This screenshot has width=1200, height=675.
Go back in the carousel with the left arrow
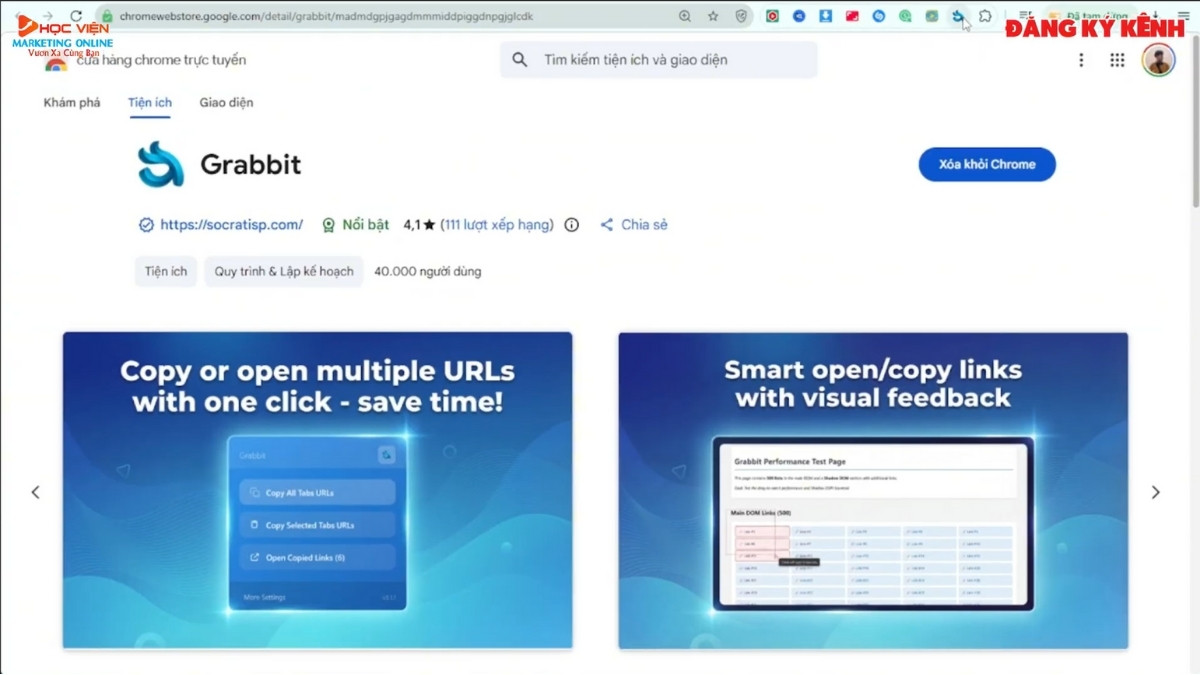36,492
